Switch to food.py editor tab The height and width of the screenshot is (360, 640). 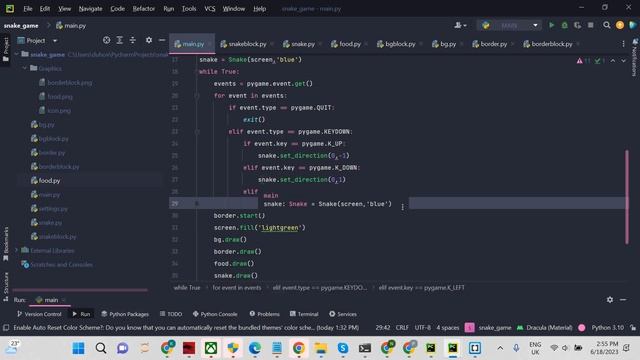(349, 44)
